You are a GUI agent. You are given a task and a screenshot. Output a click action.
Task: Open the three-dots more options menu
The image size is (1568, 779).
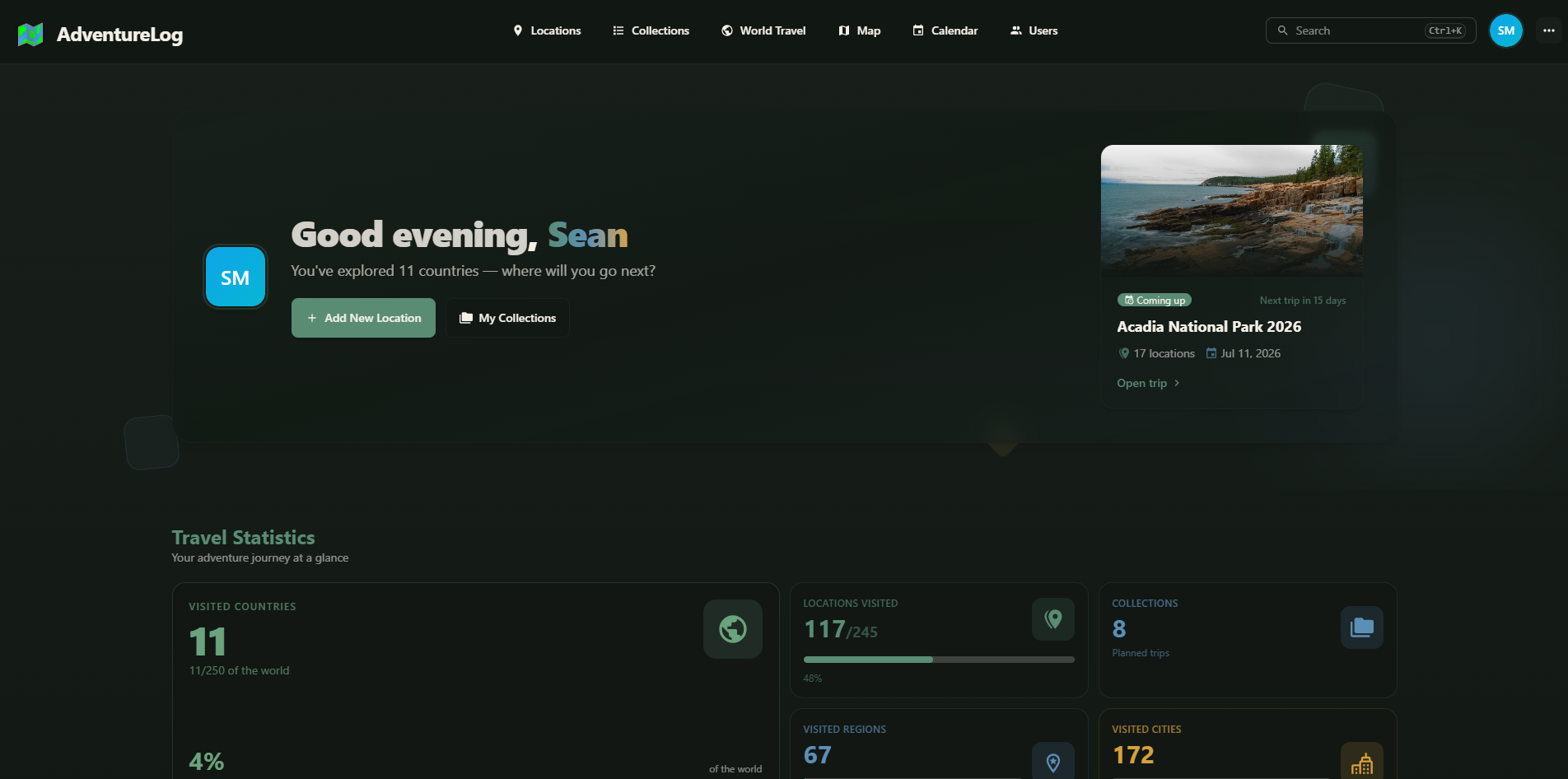[1549, 30]
